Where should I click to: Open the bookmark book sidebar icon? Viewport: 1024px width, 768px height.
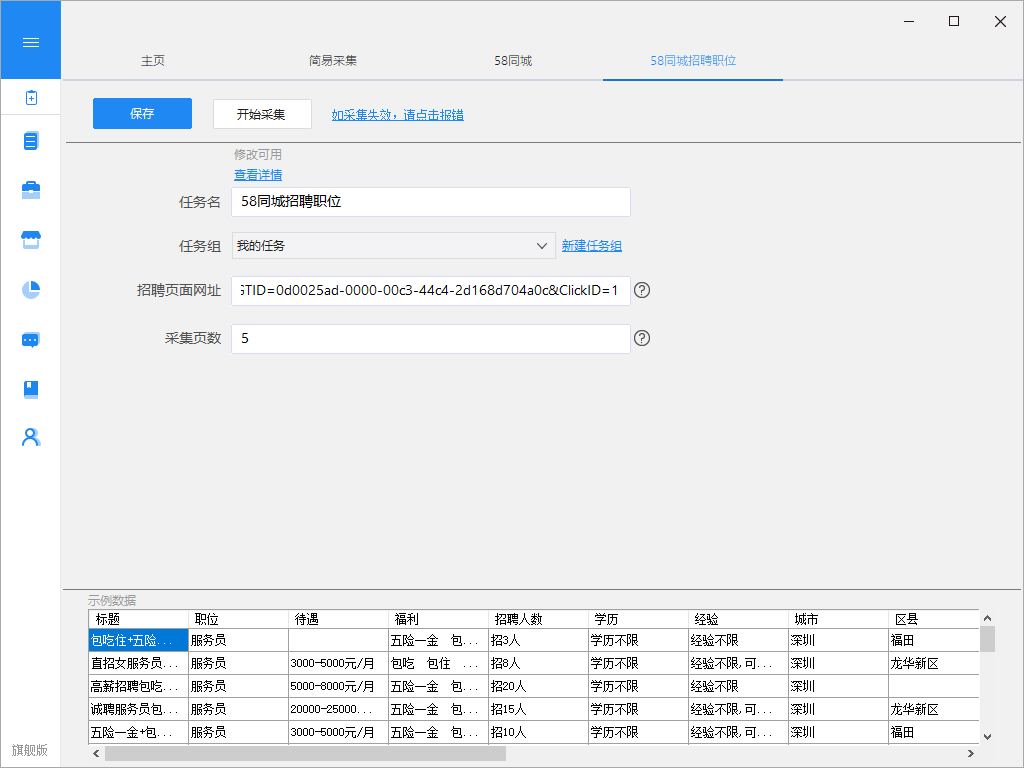[31, 389]
